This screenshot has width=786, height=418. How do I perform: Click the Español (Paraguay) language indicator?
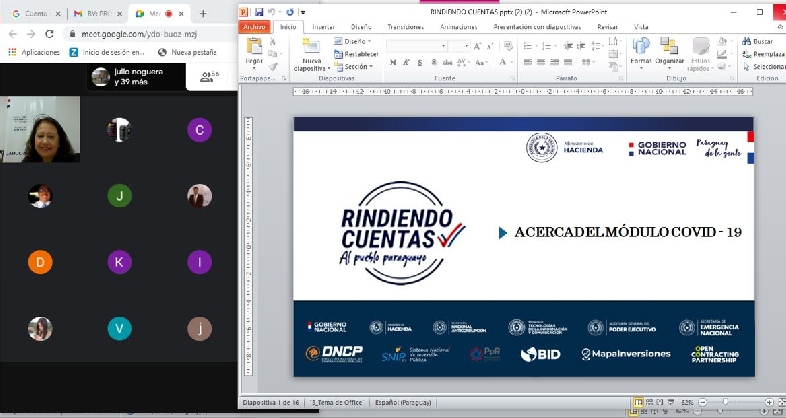pos(404,402)
